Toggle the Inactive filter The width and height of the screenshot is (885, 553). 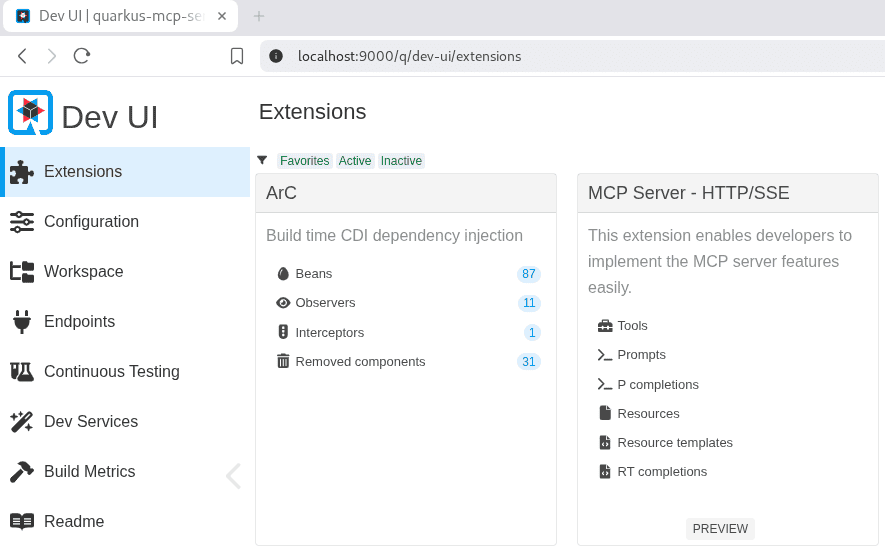tap(401, 161)
